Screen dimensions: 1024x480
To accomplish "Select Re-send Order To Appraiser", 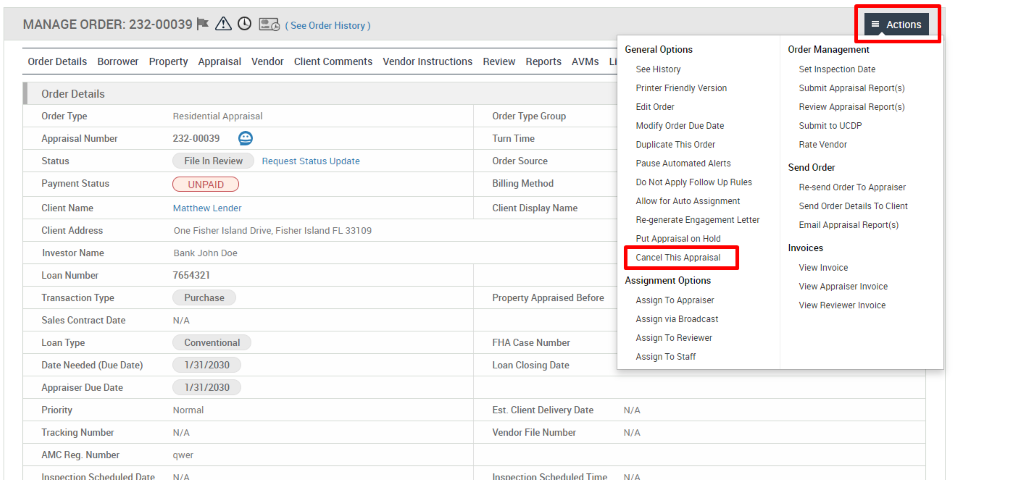I will (x=852, y=187).
